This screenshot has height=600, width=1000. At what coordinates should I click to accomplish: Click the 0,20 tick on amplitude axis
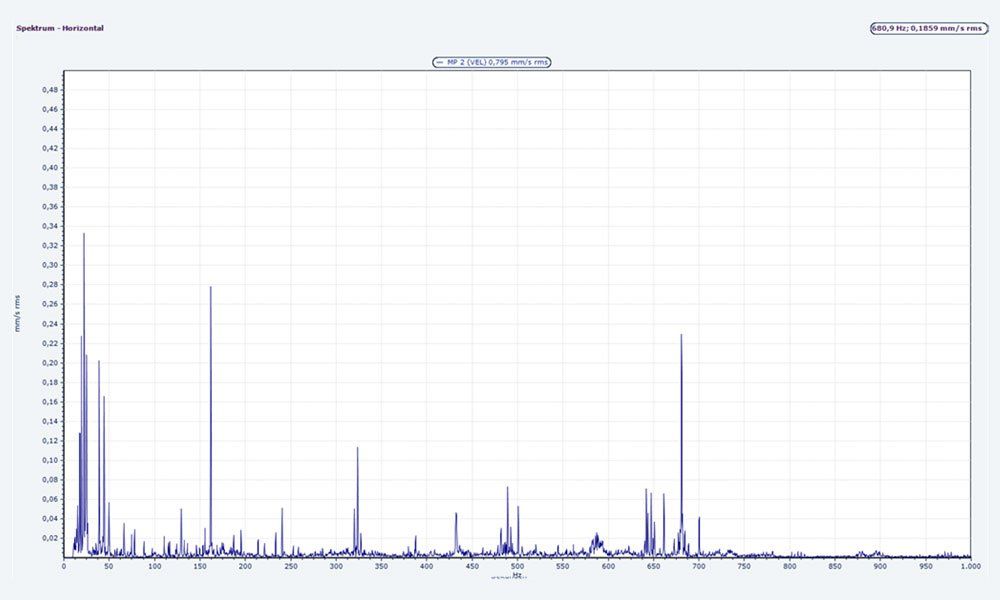pos(49,363)
